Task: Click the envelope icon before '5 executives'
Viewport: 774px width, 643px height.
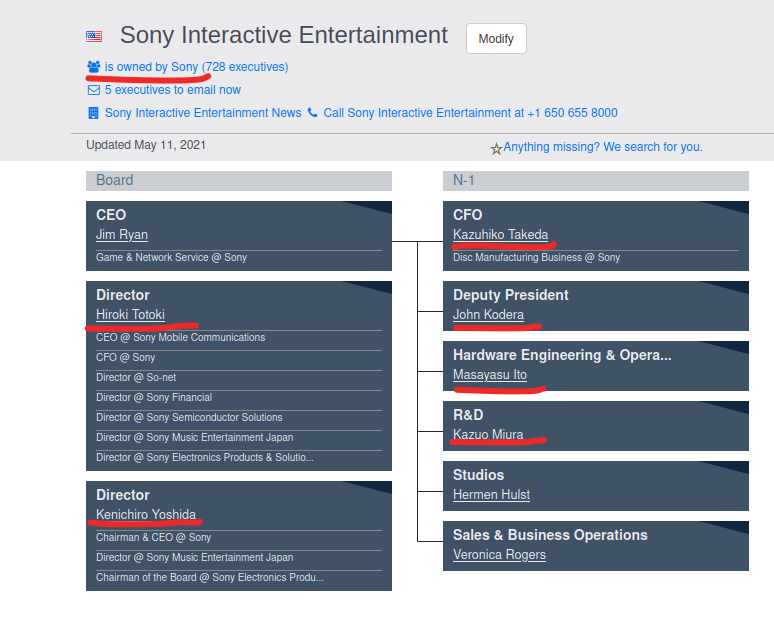Action: [94, 90]
